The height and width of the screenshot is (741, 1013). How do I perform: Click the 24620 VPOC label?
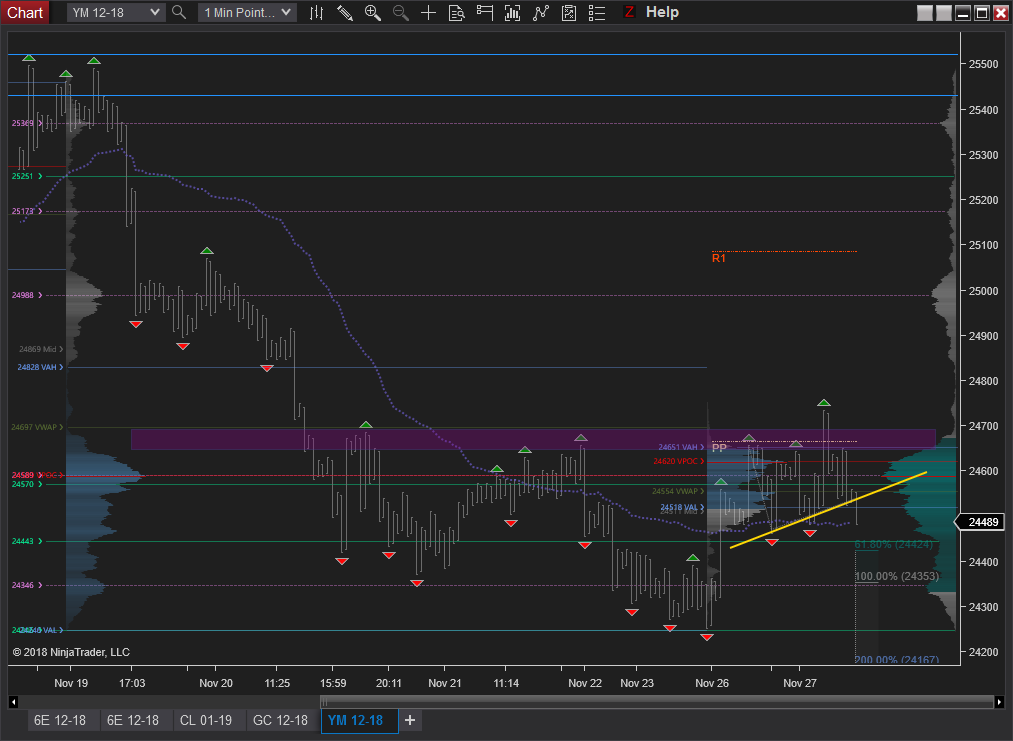coord(678,461)
